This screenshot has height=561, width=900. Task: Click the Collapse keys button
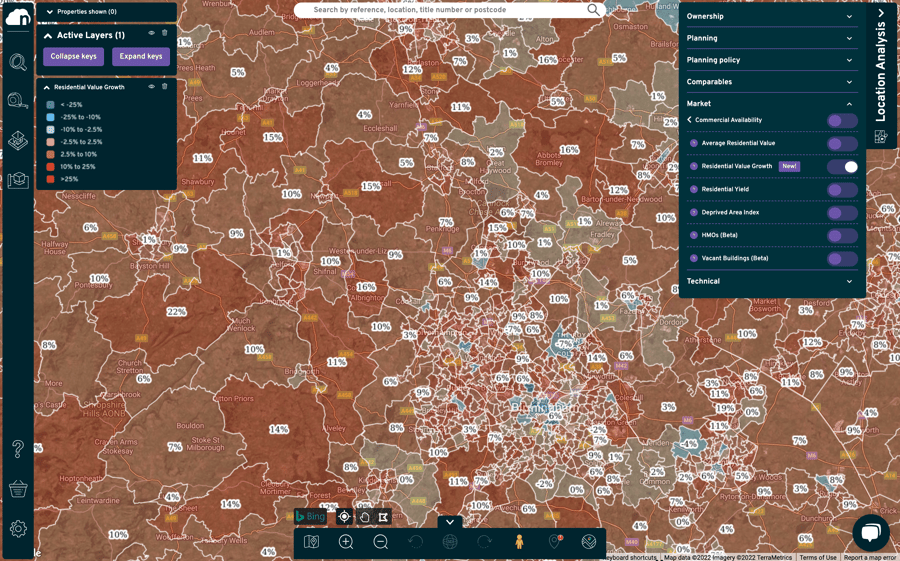pos(73,57)
